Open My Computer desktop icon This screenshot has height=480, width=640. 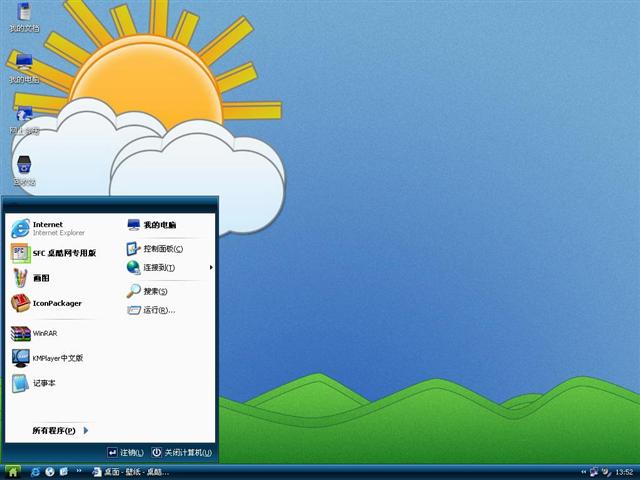coord(24,68)
